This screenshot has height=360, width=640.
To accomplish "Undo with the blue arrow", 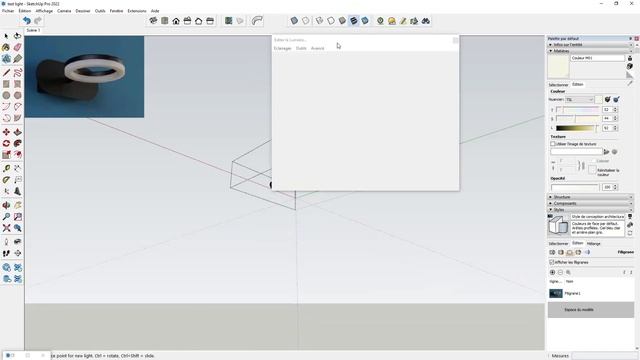I will [x=27, y=20].
